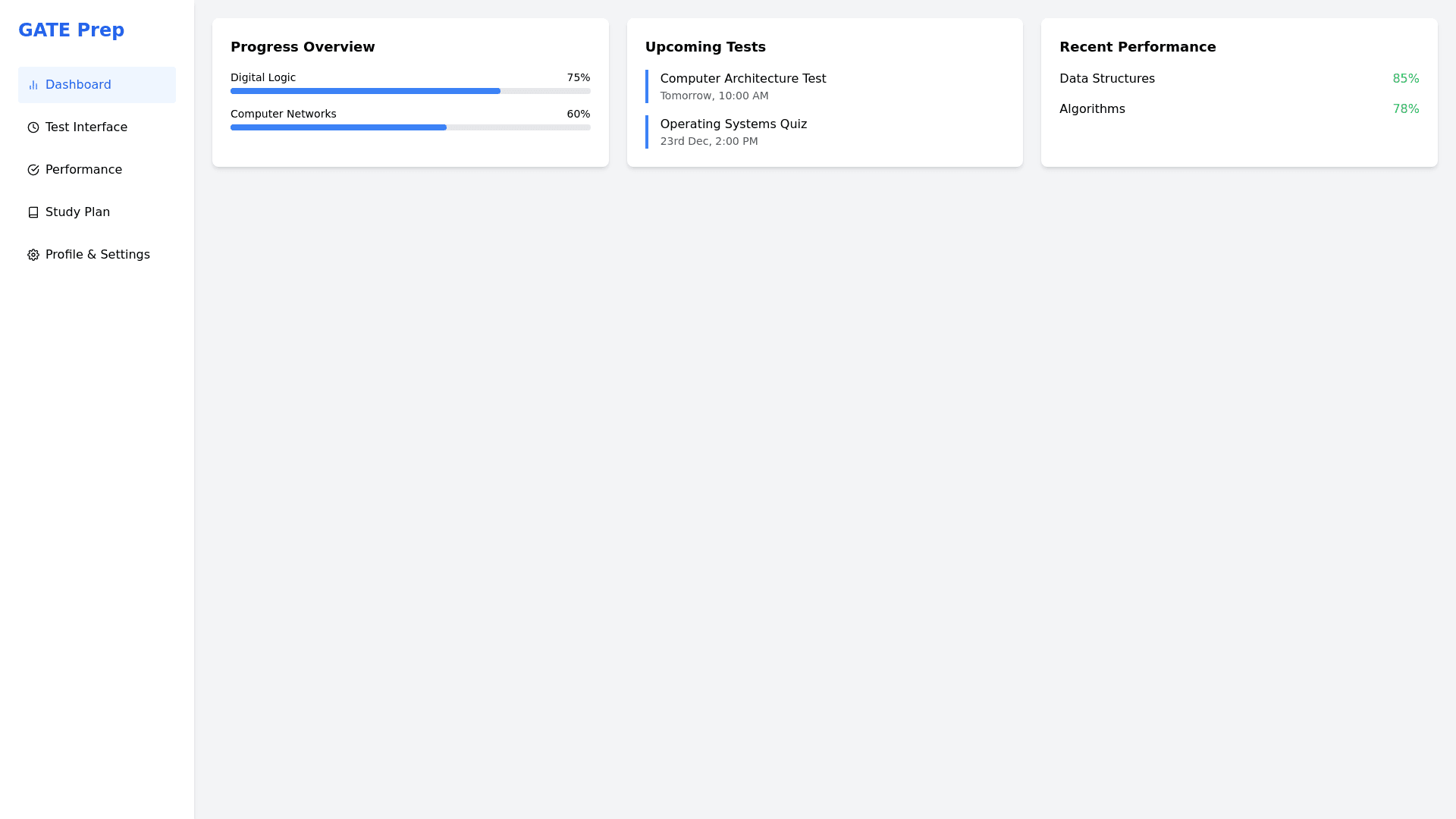Click the Dashboard bar chart icon

coord(33,85)
